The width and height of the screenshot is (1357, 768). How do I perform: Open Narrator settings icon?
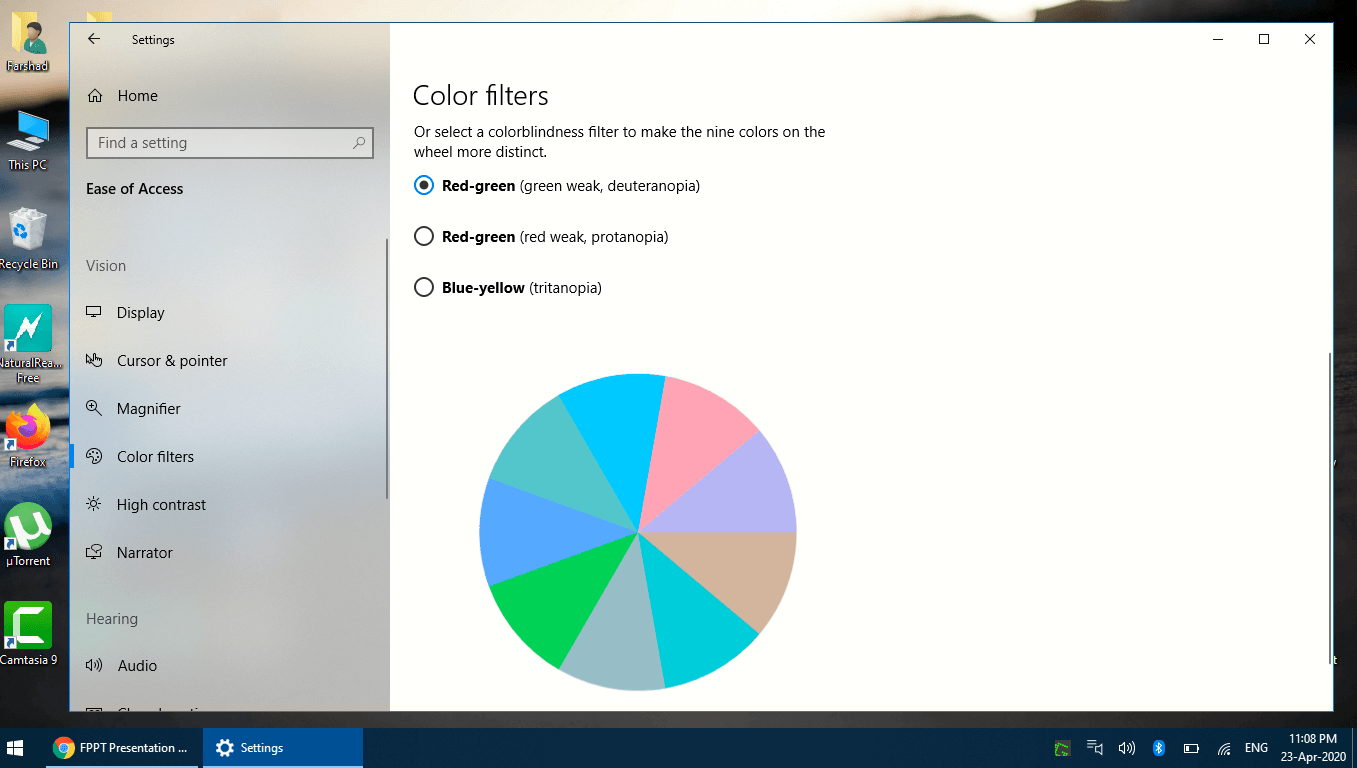pos(94,552)
